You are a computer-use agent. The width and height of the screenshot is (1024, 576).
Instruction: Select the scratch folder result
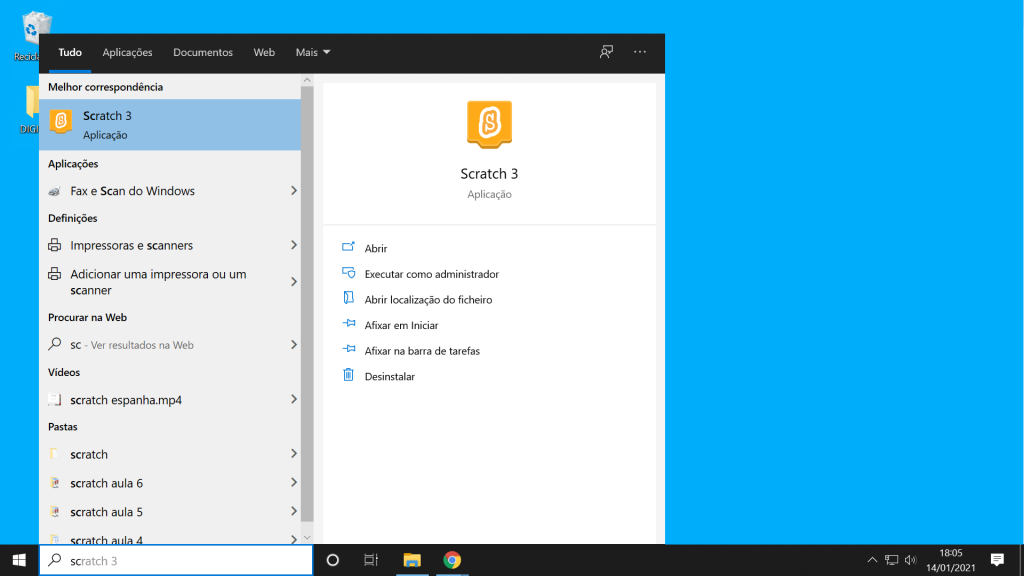[x=170, y=454]
